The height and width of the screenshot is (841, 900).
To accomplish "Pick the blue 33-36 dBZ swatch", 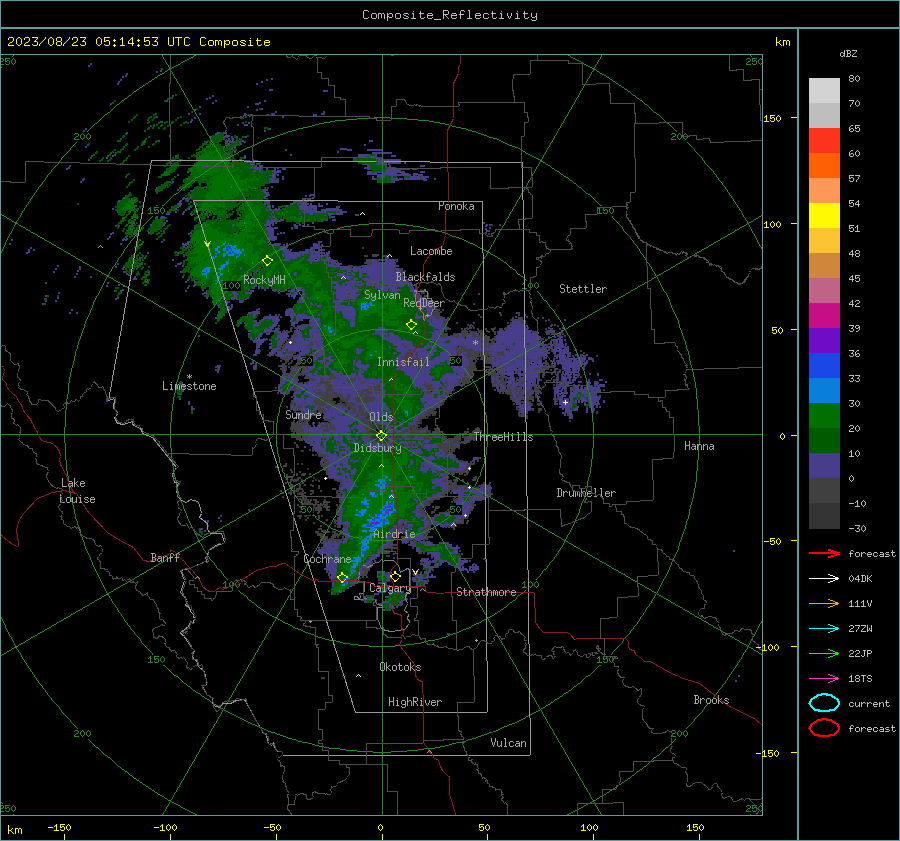I will click(824, 366).
